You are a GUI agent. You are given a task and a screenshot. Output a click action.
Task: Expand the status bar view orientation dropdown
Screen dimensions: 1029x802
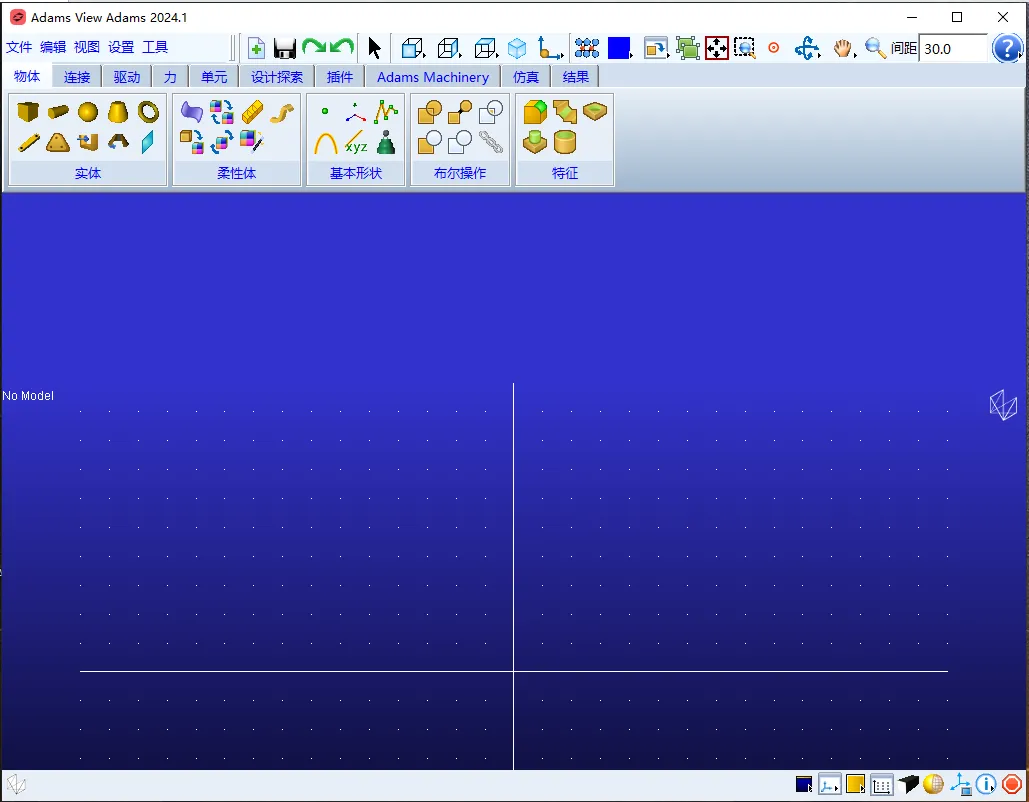pos(830,784)
